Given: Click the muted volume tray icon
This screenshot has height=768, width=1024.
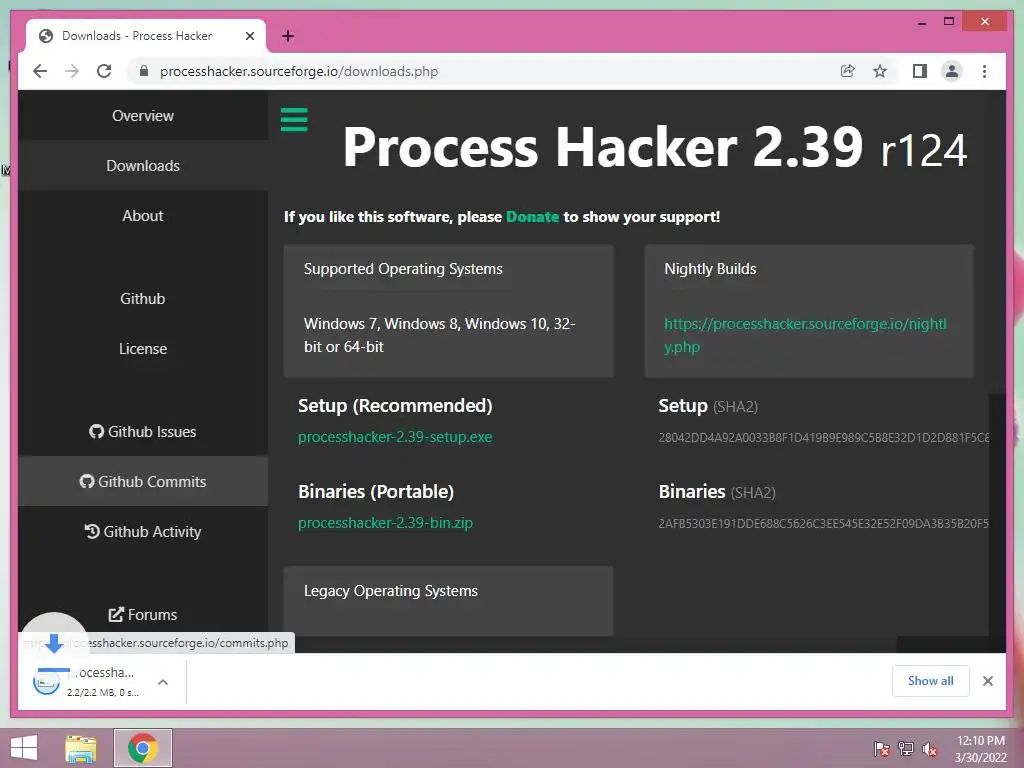Looking at the screenshot, I should [930, 749].
